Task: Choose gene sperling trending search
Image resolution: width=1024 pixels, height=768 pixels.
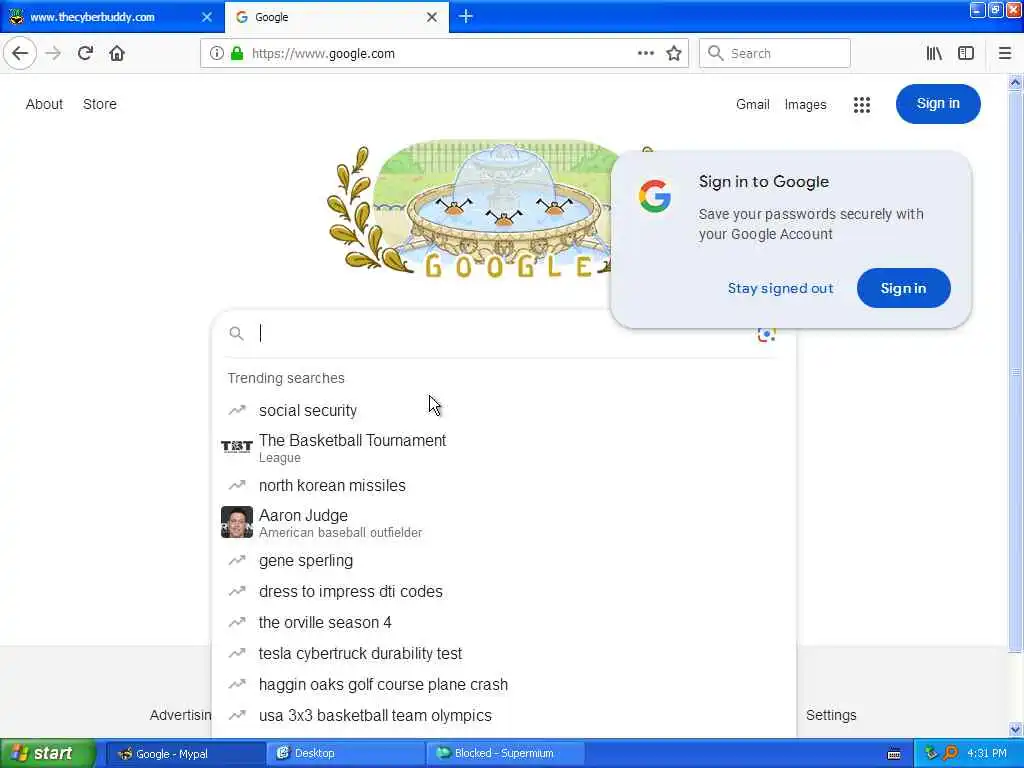Action: coord(503,560)
